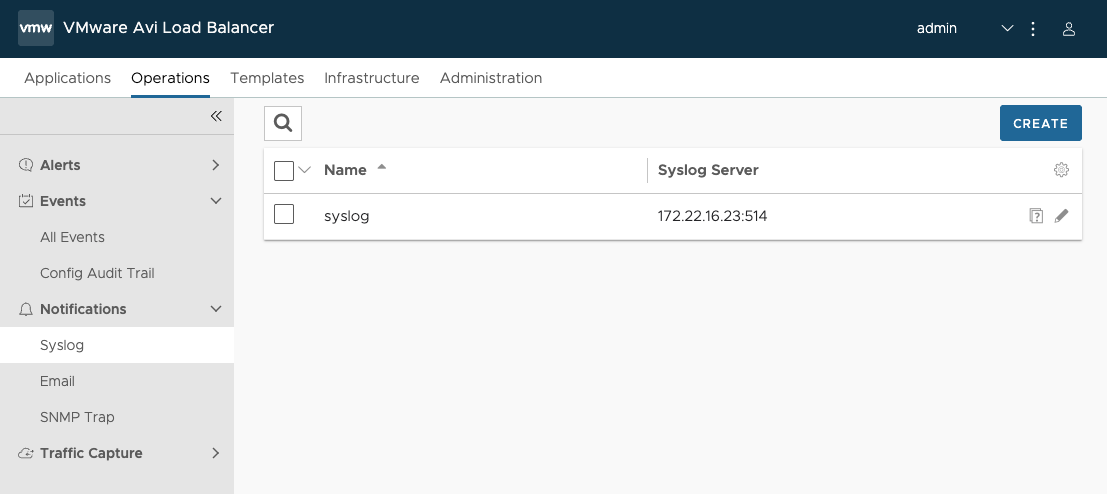Sort by Name column arrow
The height and width of the screenshot is (494, 1107).
coord(382,167)
